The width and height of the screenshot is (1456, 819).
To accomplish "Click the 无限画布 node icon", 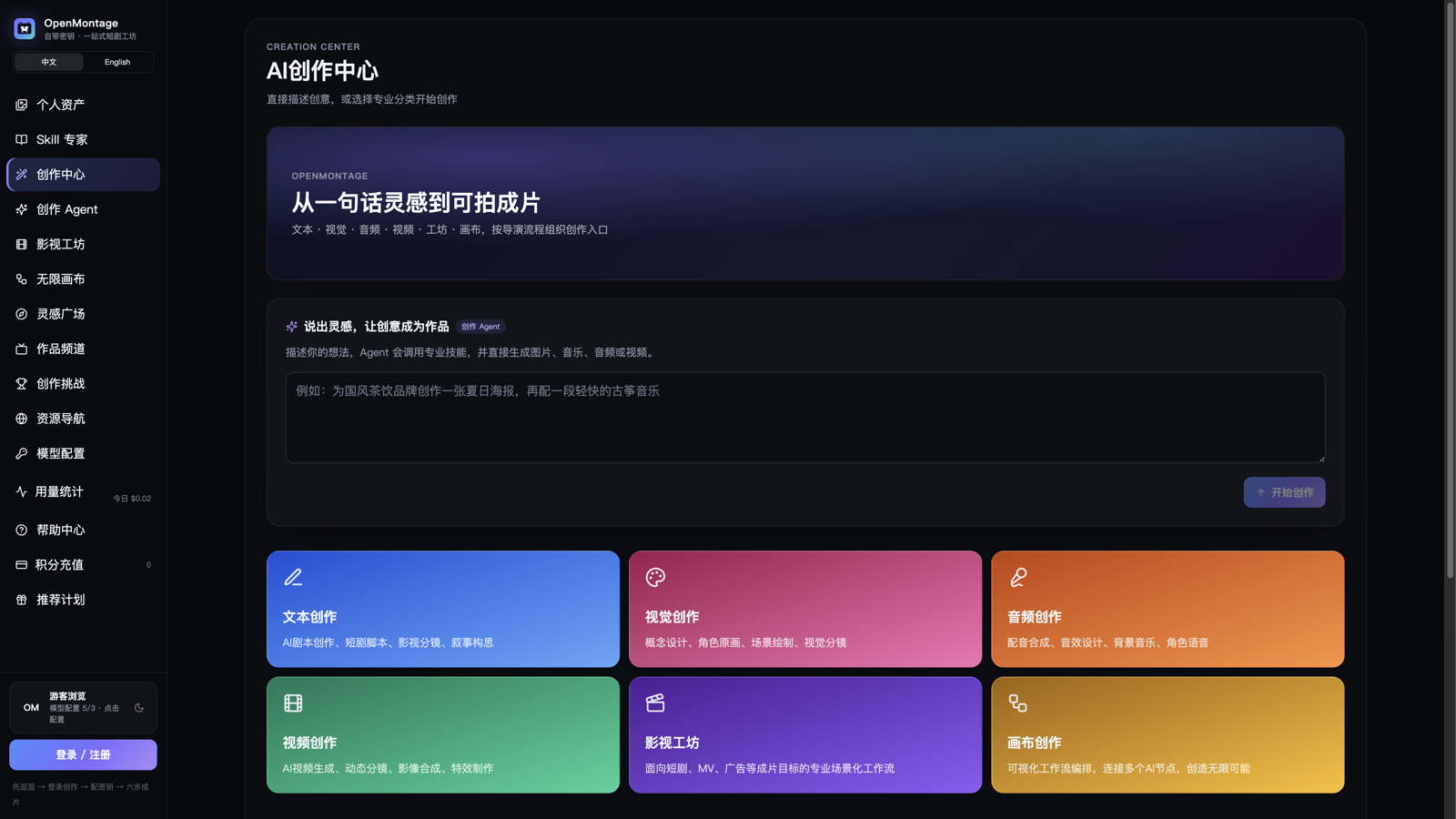I will click(x=21, y=279).
